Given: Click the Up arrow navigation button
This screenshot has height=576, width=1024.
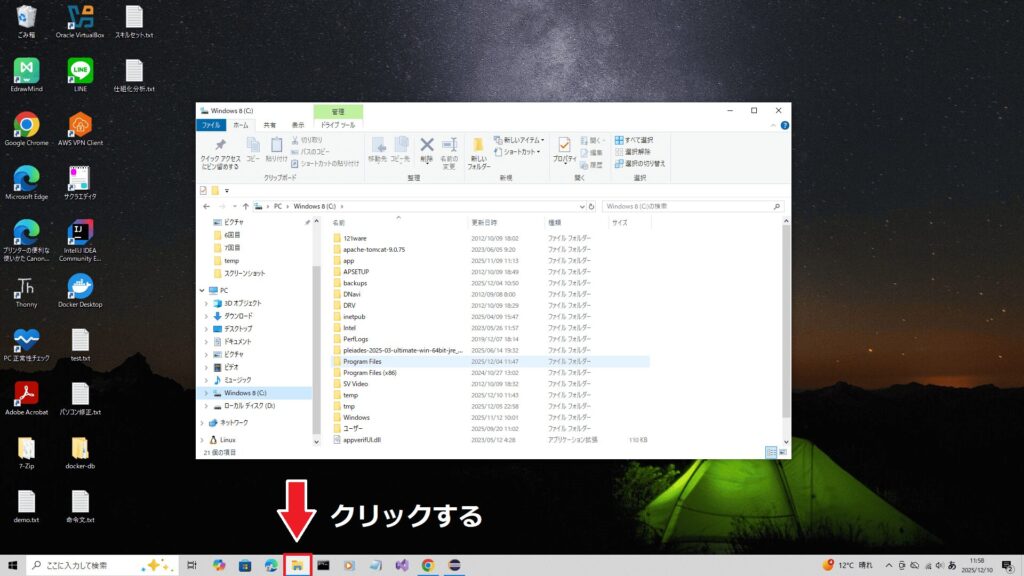Looking at the screenshot, I should (x=245, y=206).
